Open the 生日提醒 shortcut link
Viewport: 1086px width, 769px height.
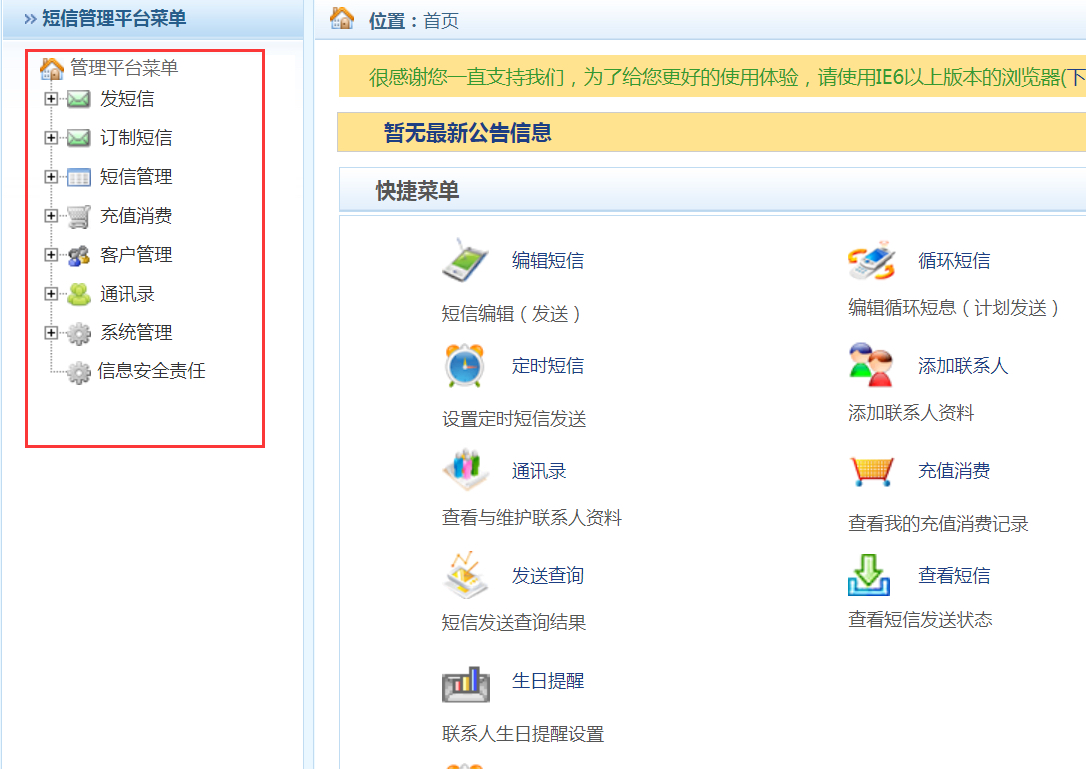[548, 681]
